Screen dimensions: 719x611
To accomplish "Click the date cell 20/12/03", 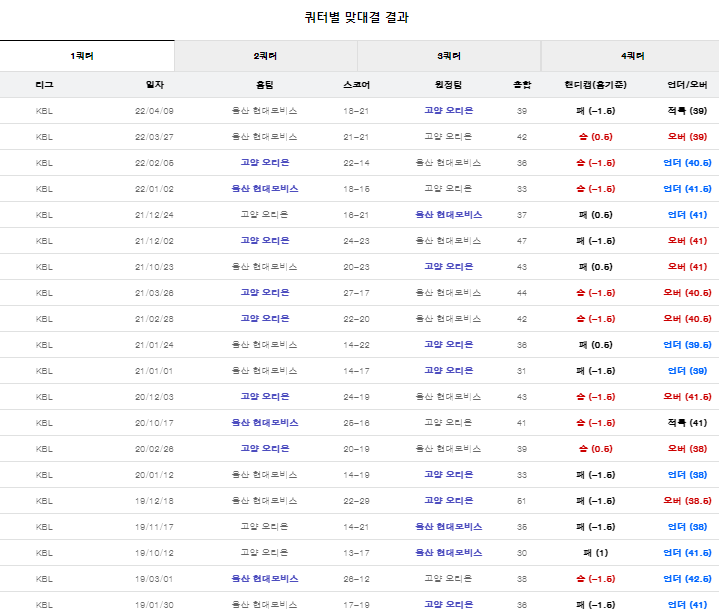I will 155,397.
